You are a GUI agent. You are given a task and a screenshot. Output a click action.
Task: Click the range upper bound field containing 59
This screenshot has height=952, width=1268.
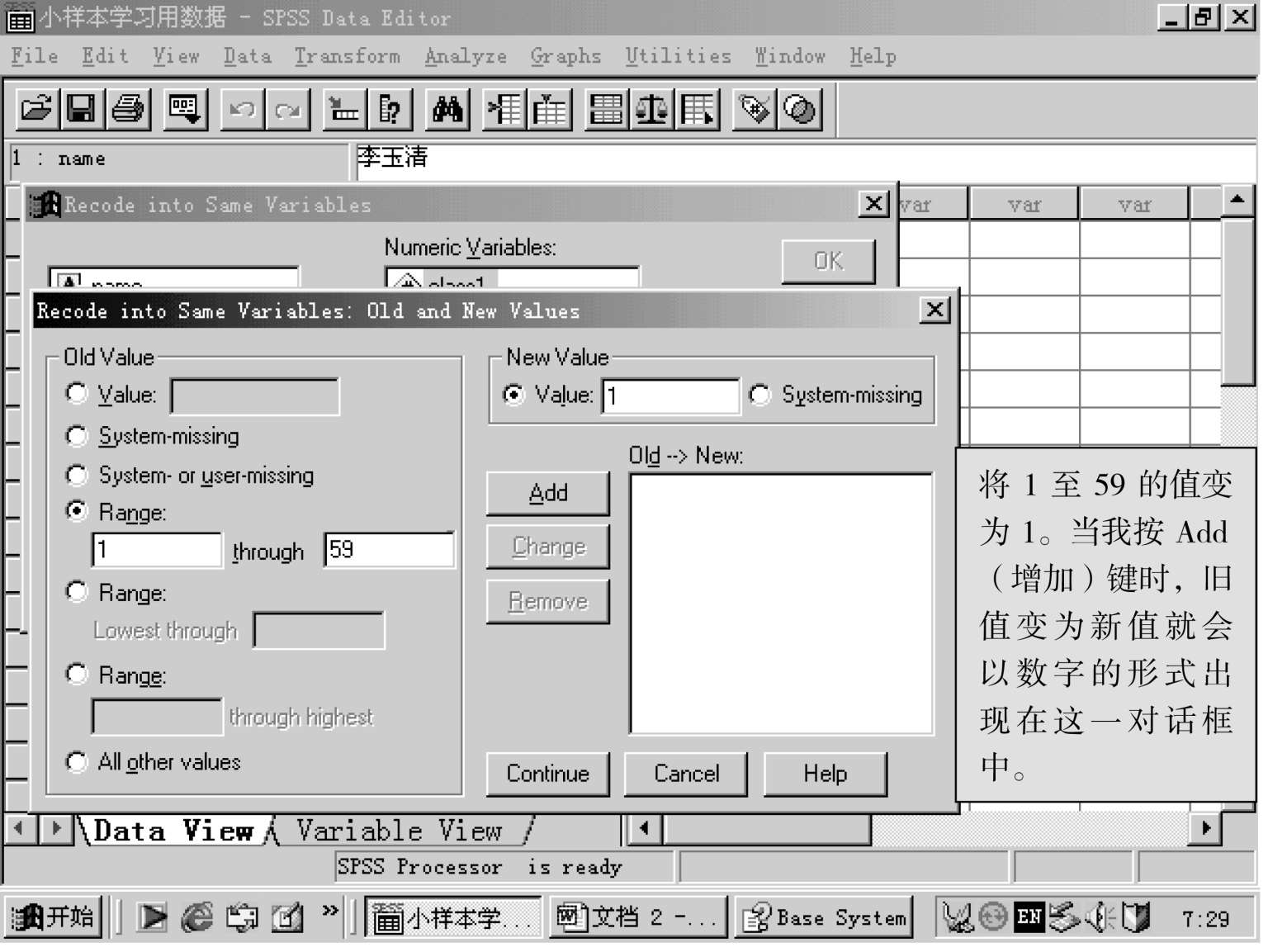389,550
